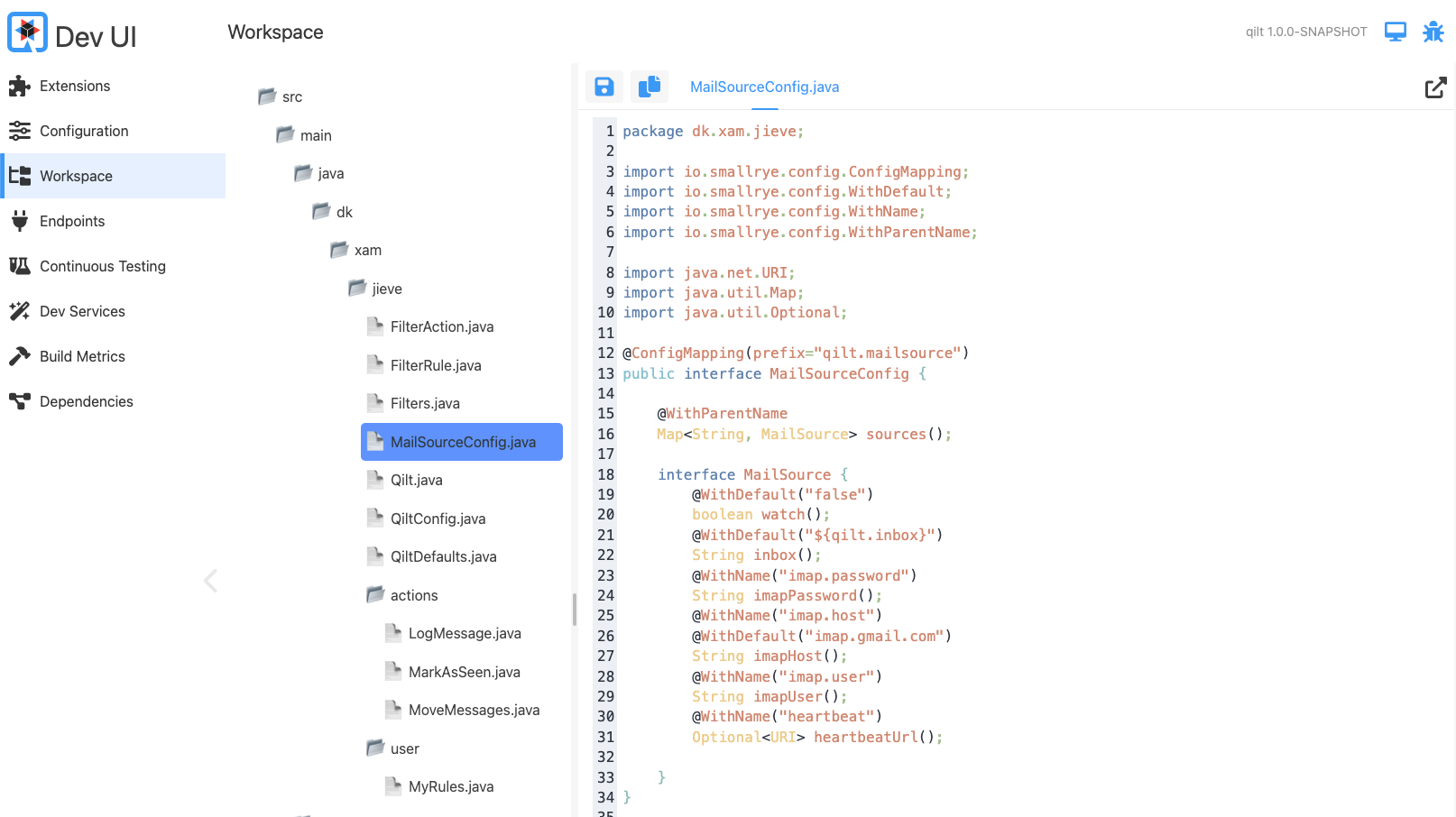Open the Build Metrics page

click(82, 356)
